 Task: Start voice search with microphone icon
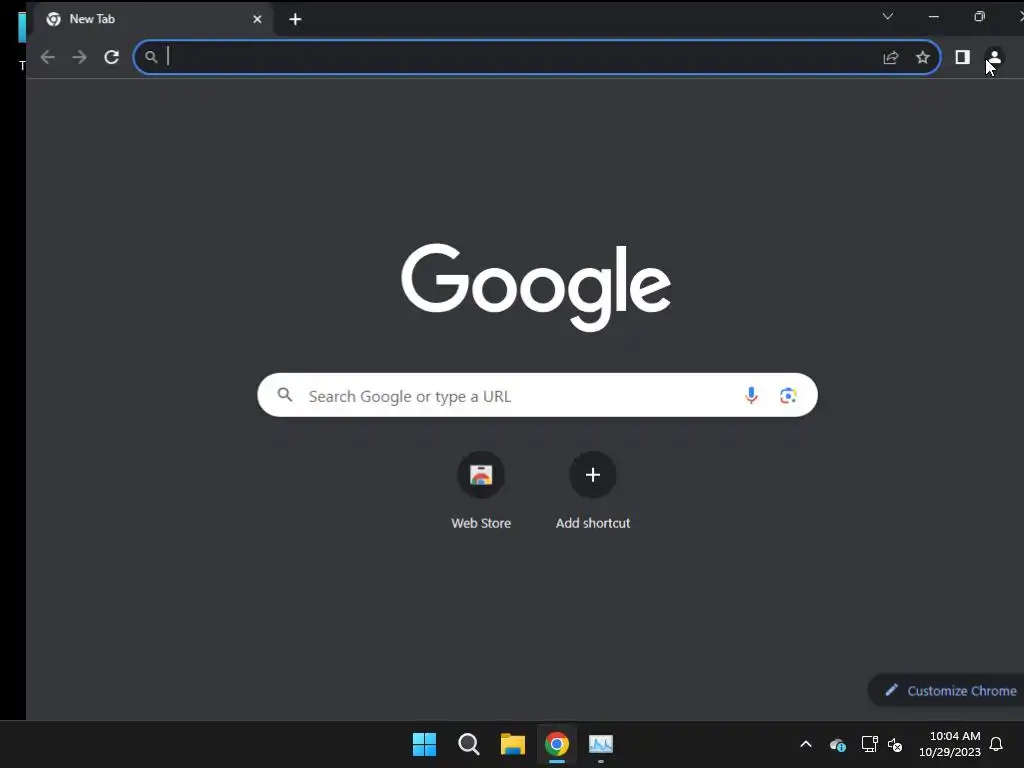(x=752, y=395)
